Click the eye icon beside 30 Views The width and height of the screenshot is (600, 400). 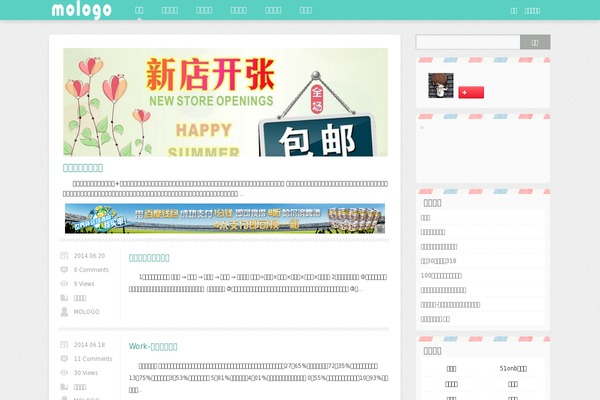(65, 373)
